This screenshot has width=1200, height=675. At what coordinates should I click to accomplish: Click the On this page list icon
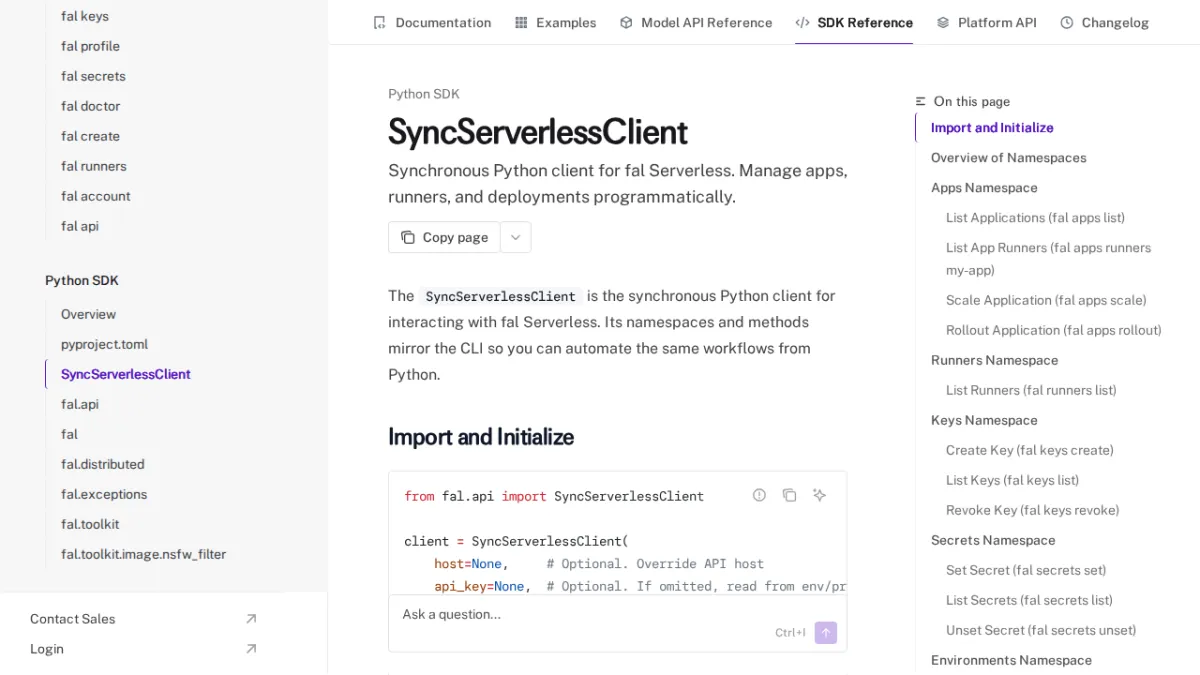tap(921, 101)
